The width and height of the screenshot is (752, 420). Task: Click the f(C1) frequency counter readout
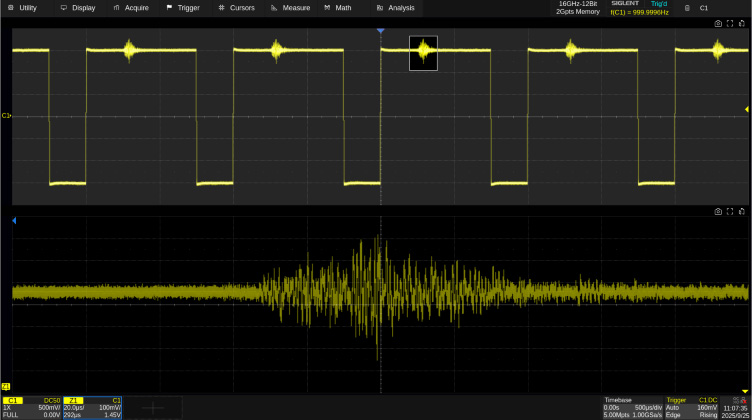[x=639, y=12]
